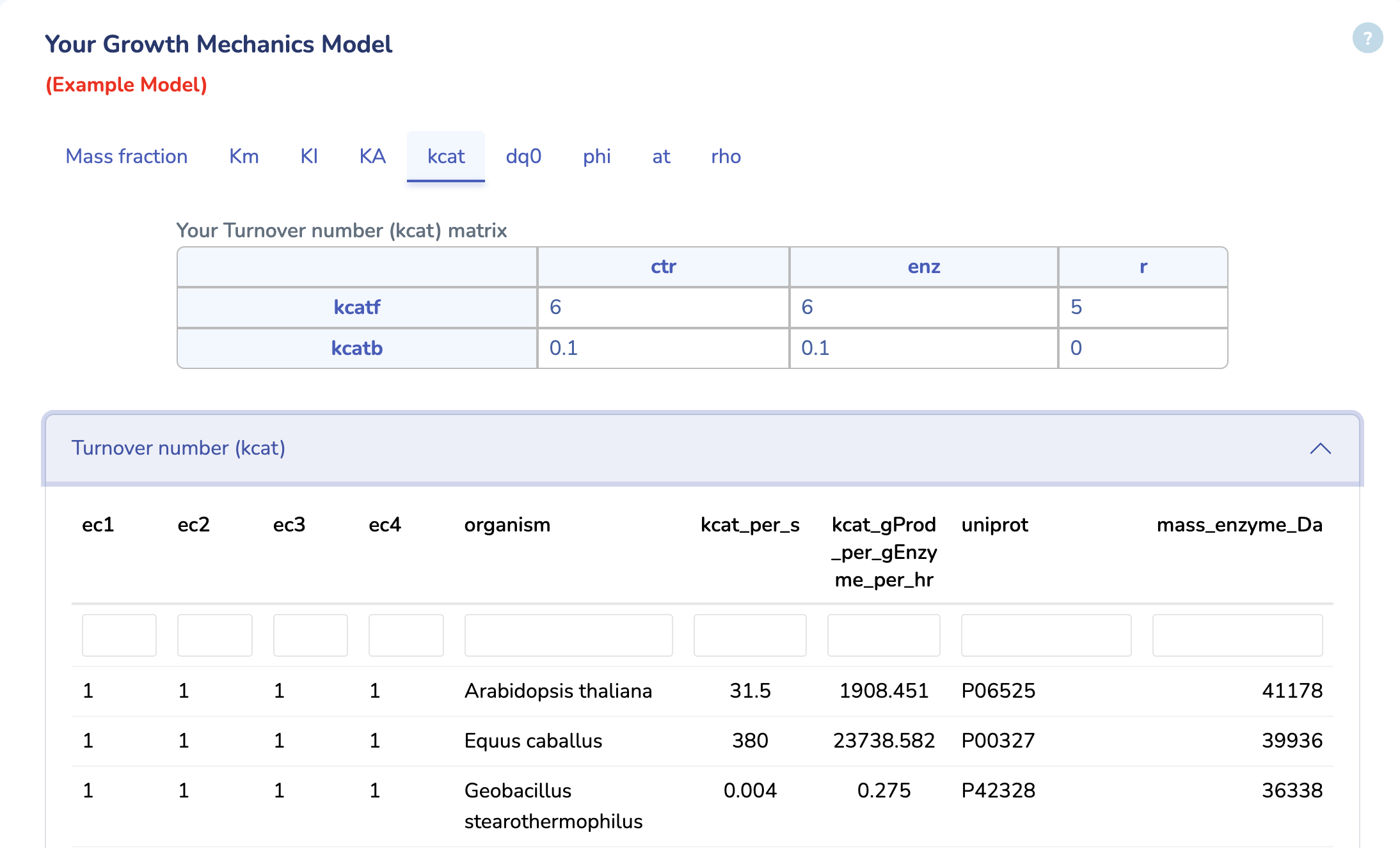1400x848 pixels.
Task: Select the phi tab
Action: coord(596,156)
